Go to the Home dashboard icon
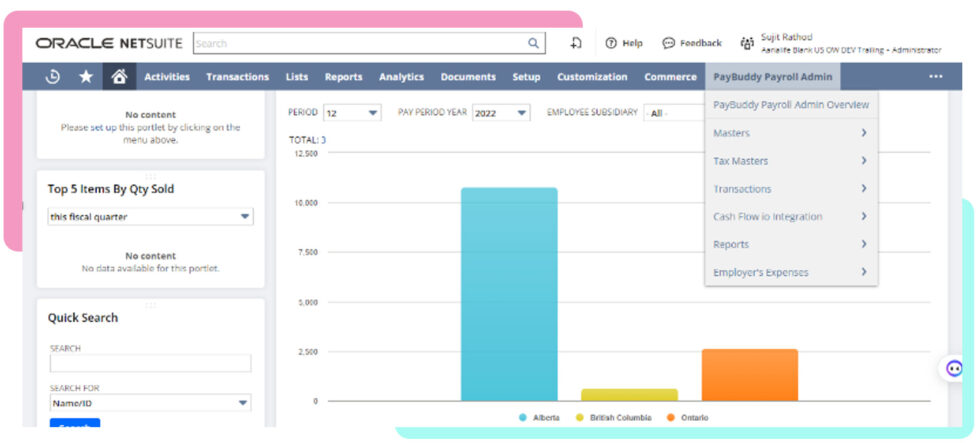Viewport: 980px width, 443px height. (x=119, y=77)
